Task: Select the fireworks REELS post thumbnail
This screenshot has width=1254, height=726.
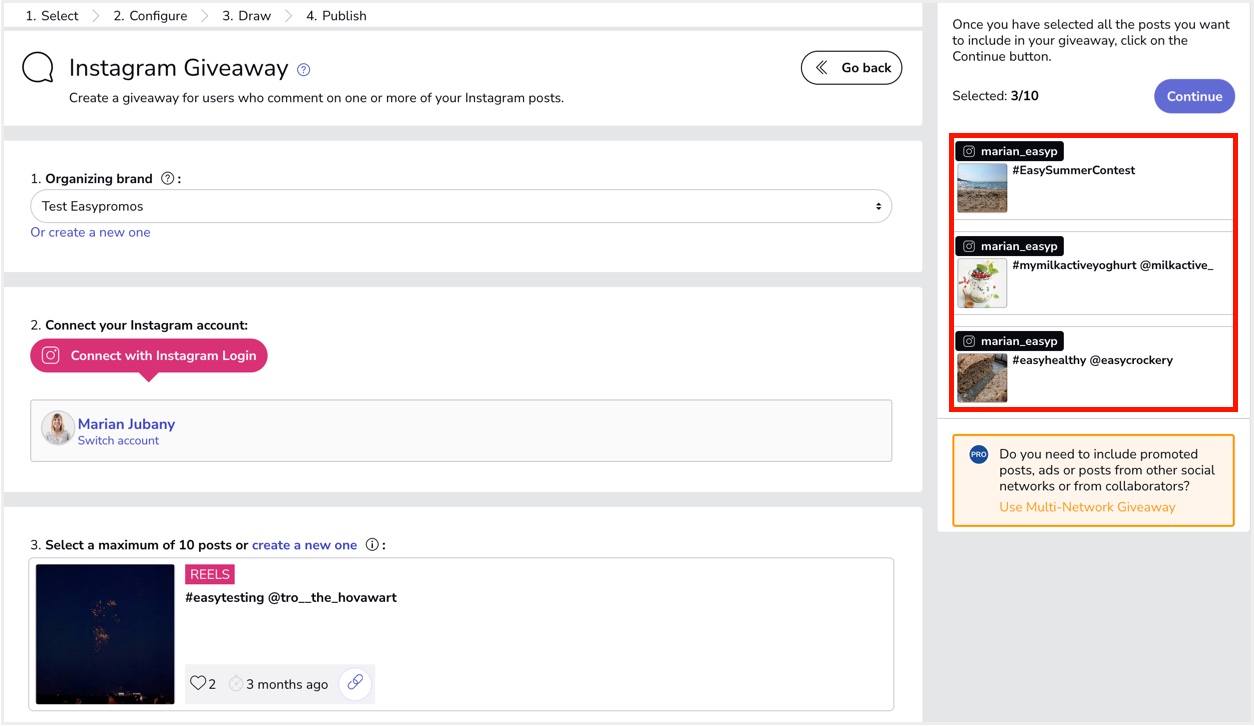Action: point(105,634)
